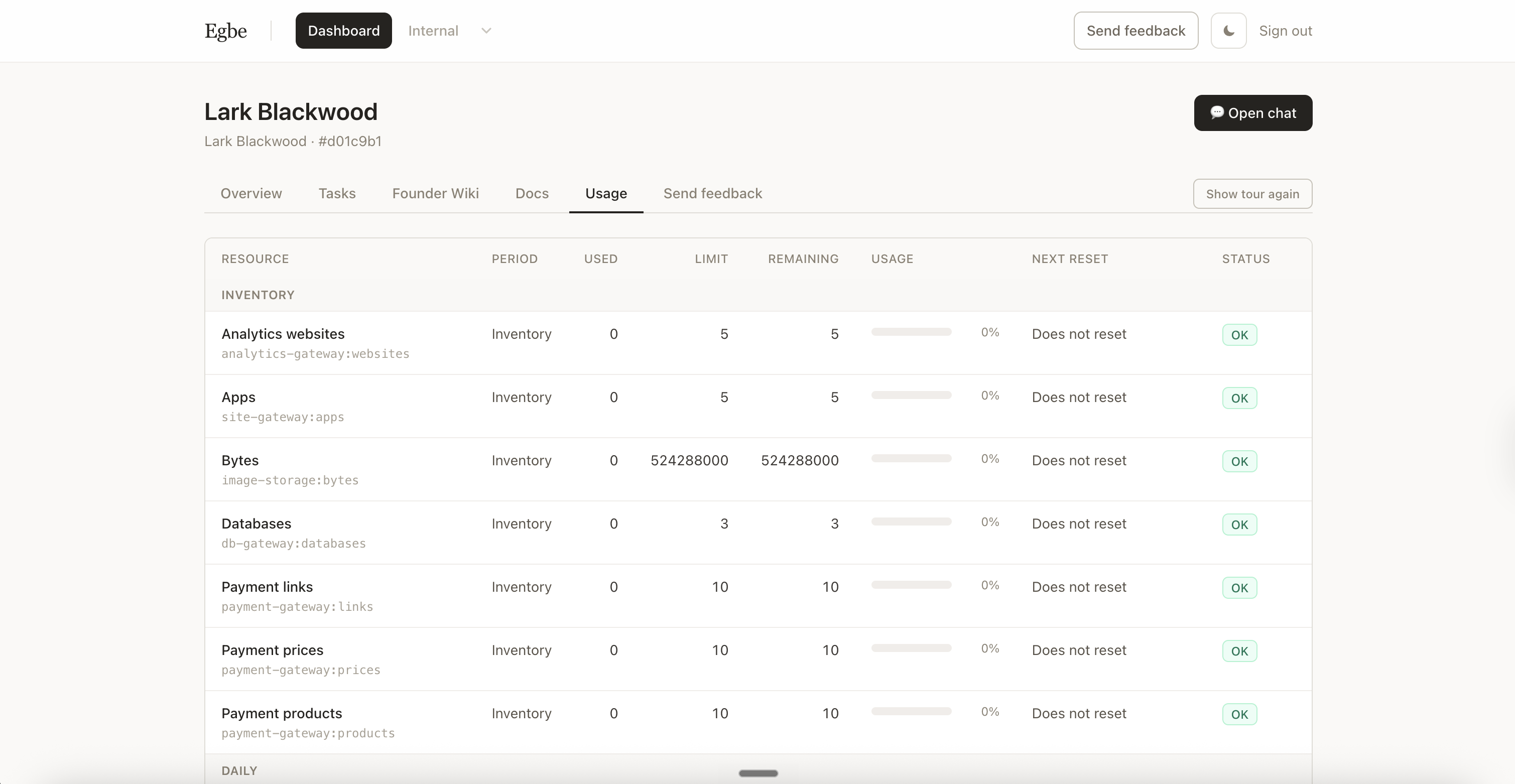
Task: Click Show tour again button
Action: pyautogui.click(x=1252, y=194)
